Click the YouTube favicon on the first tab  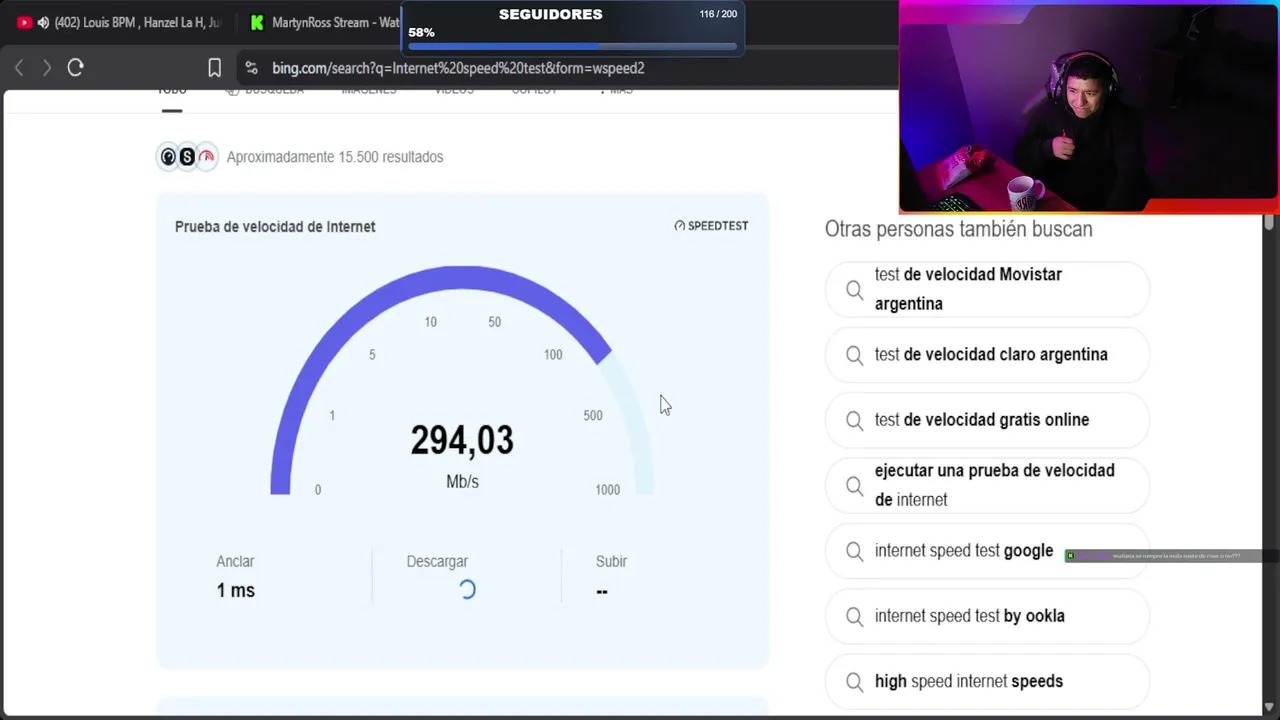tap(25, 22)
